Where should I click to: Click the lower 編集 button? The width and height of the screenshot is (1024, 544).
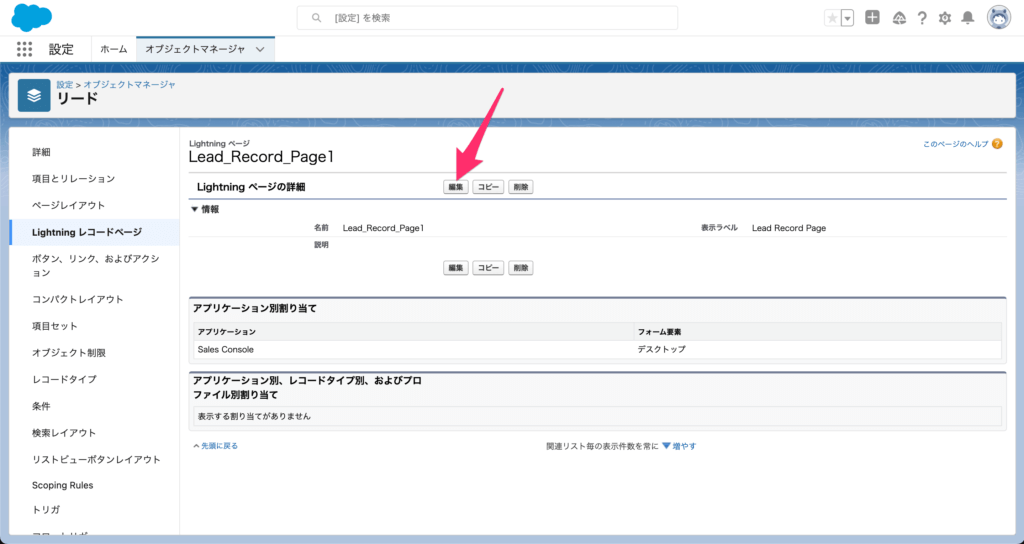pos(456,268)
